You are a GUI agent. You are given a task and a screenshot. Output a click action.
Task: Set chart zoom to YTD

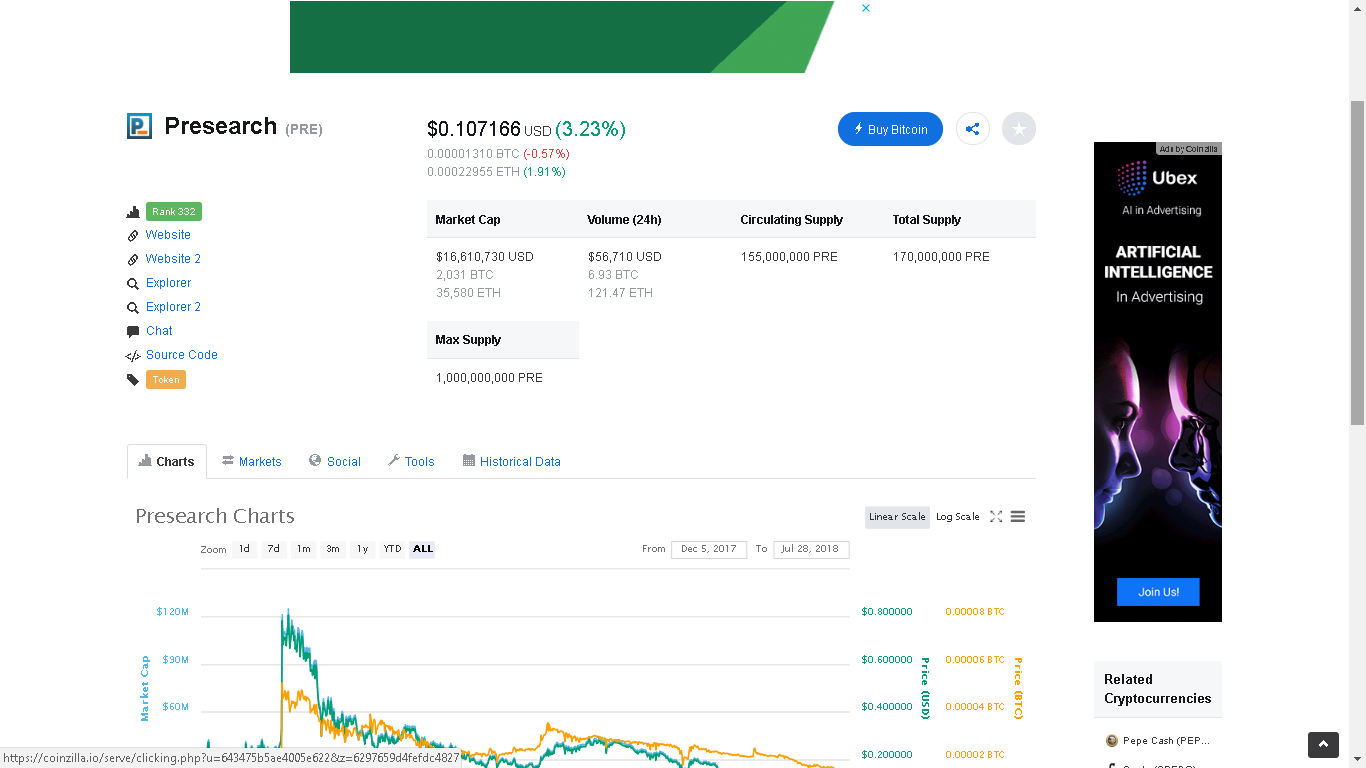392,549
